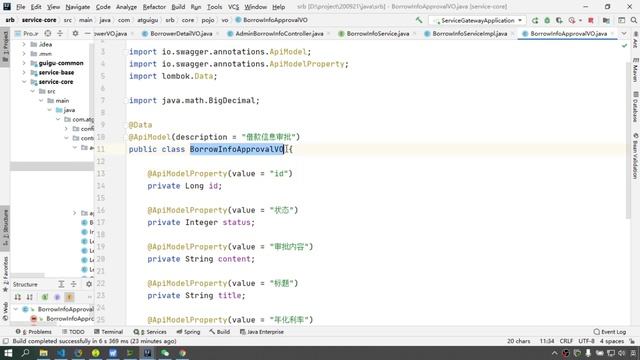
Task: Open the Windows Start menu
Action: click(x=8, y=353)
